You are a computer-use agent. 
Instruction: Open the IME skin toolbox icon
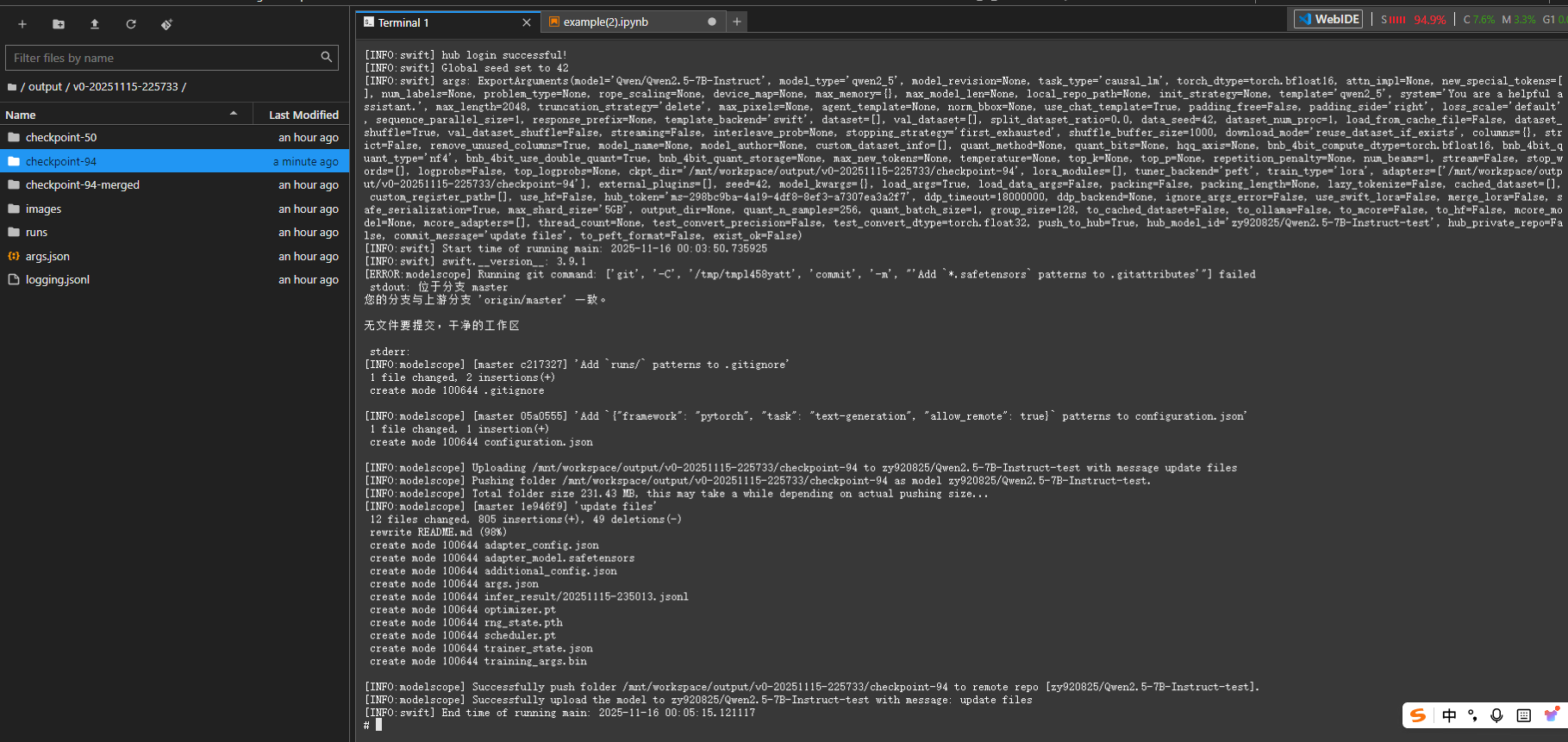pyautogui.click(x=1551, y=715)
